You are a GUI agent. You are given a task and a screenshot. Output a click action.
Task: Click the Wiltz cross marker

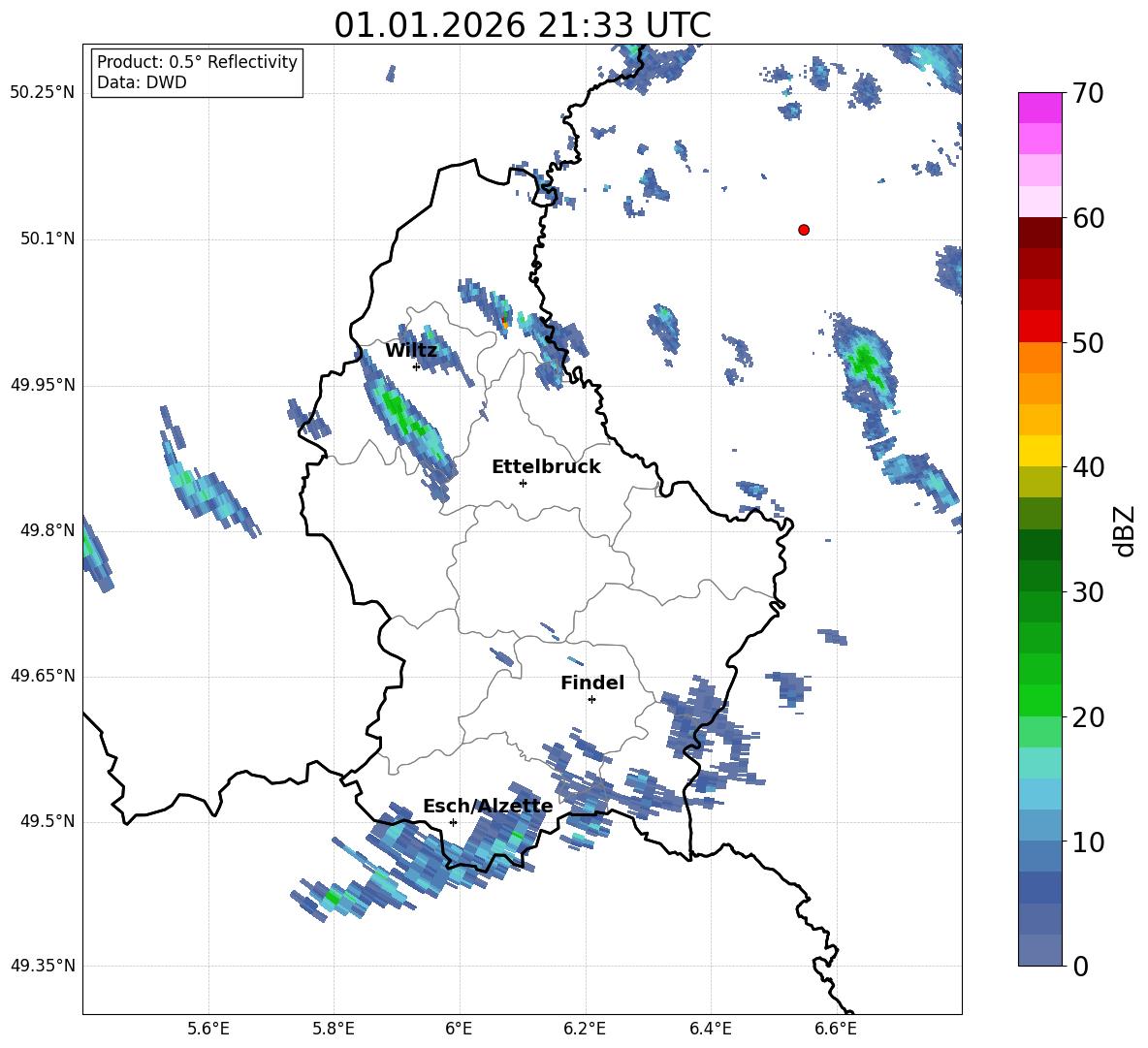coord(416,365)
